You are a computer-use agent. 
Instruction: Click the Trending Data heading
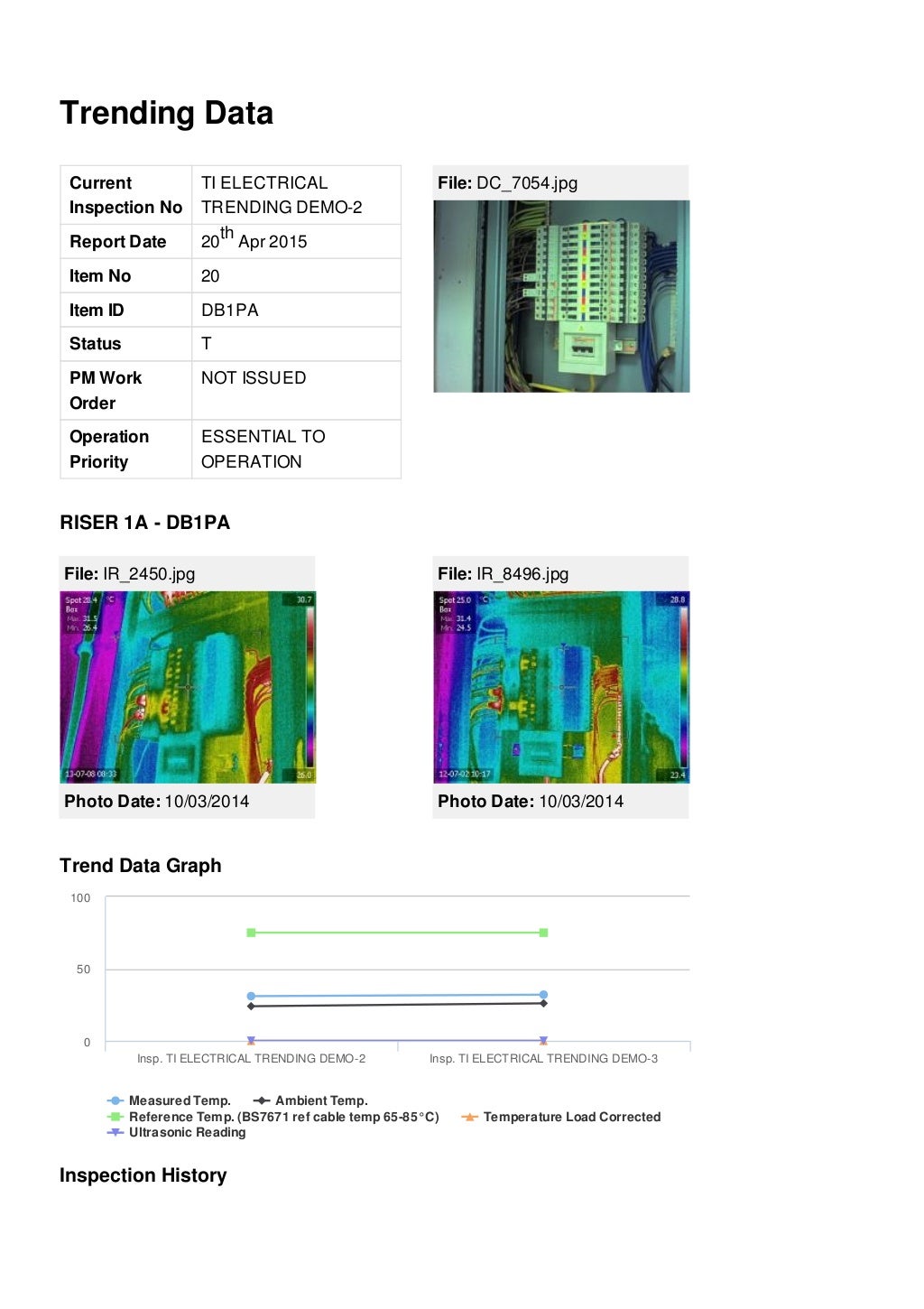point(166,113)
